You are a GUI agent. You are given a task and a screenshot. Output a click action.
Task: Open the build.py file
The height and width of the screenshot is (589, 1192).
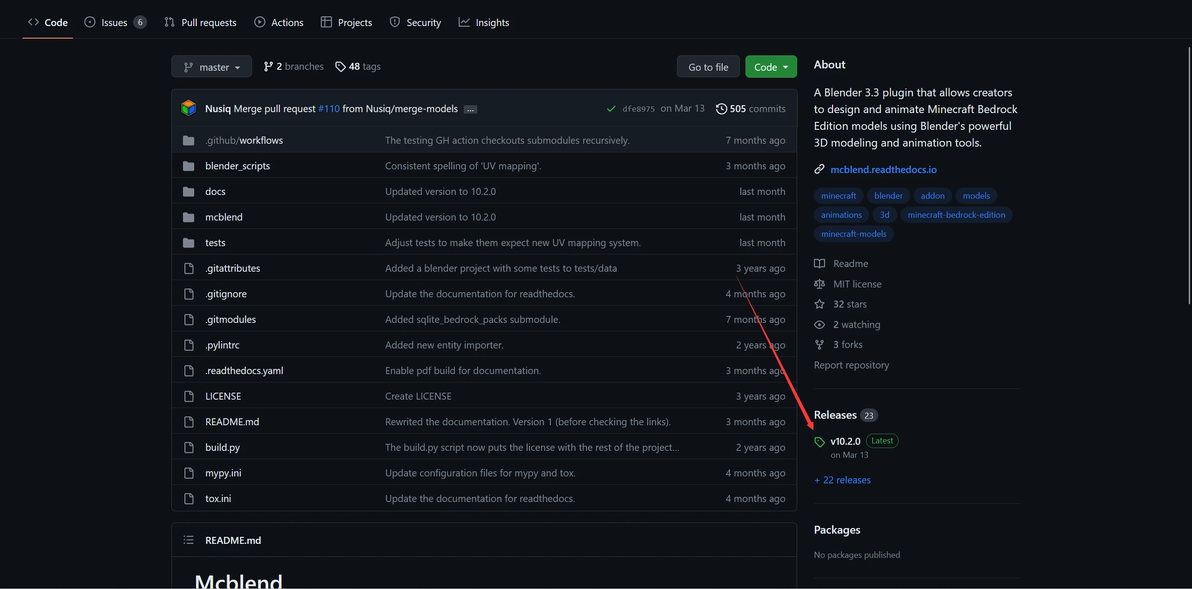click(222, 447)
